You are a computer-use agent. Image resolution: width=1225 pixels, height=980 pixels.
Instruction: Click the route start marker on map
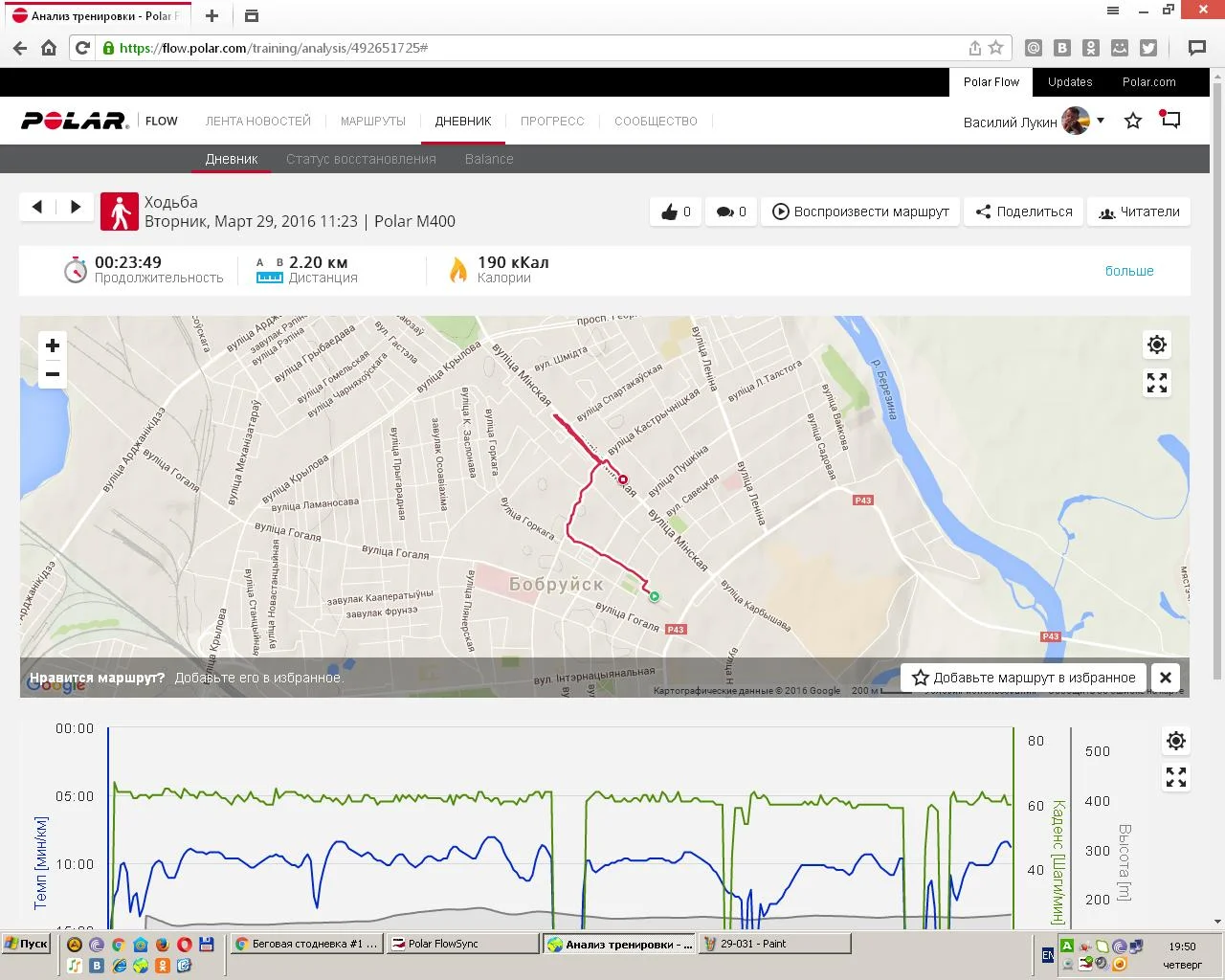655,596
